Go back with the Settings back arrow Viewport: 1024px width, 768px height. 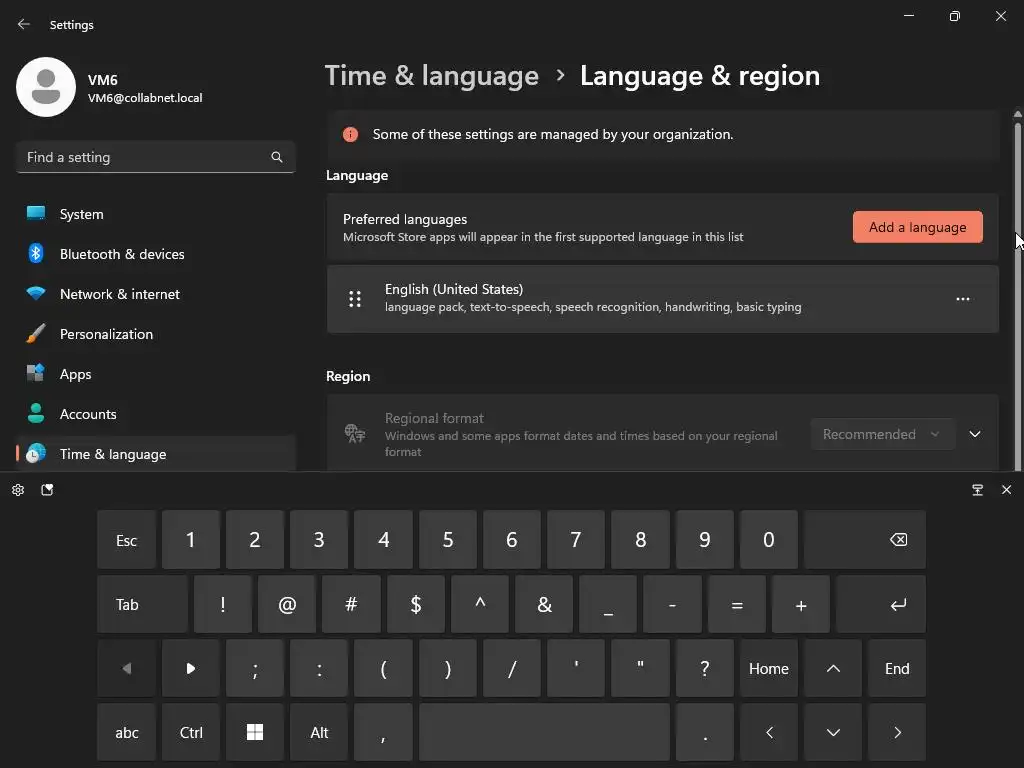coord(24,24)
